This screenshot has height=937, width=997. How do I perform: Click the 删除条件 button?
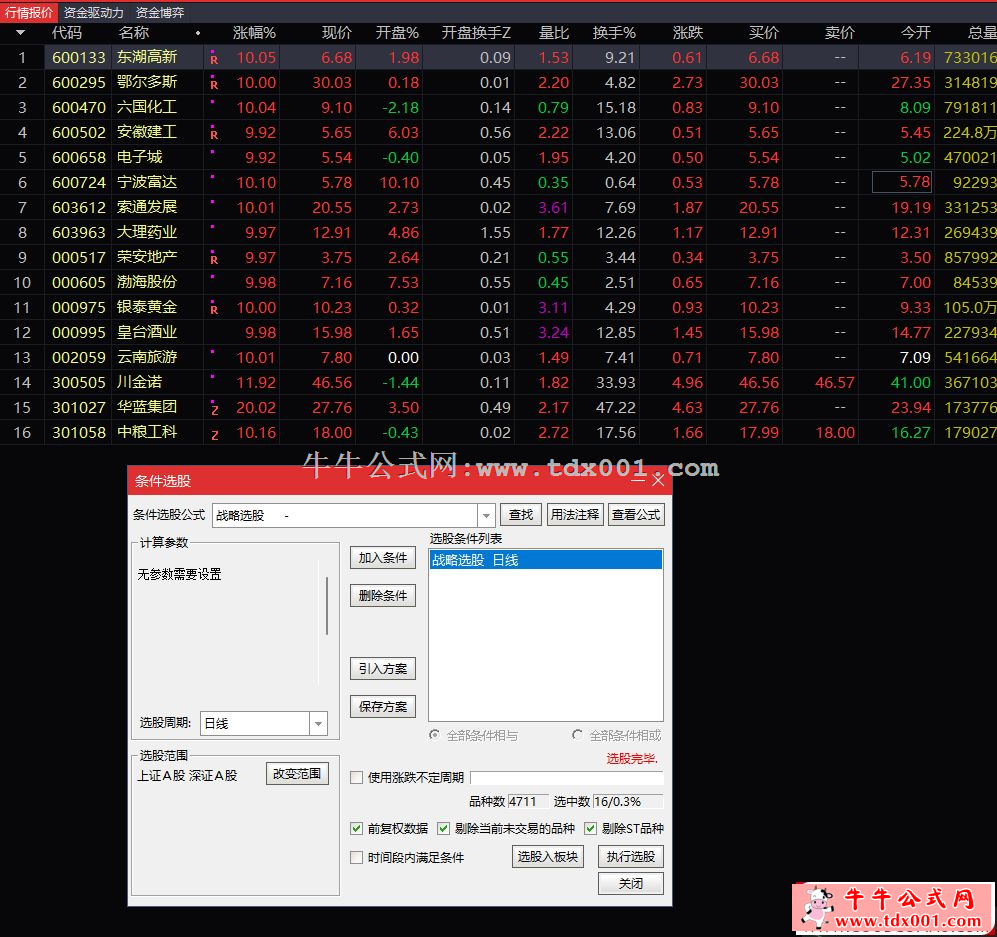(x=383, y=596)
